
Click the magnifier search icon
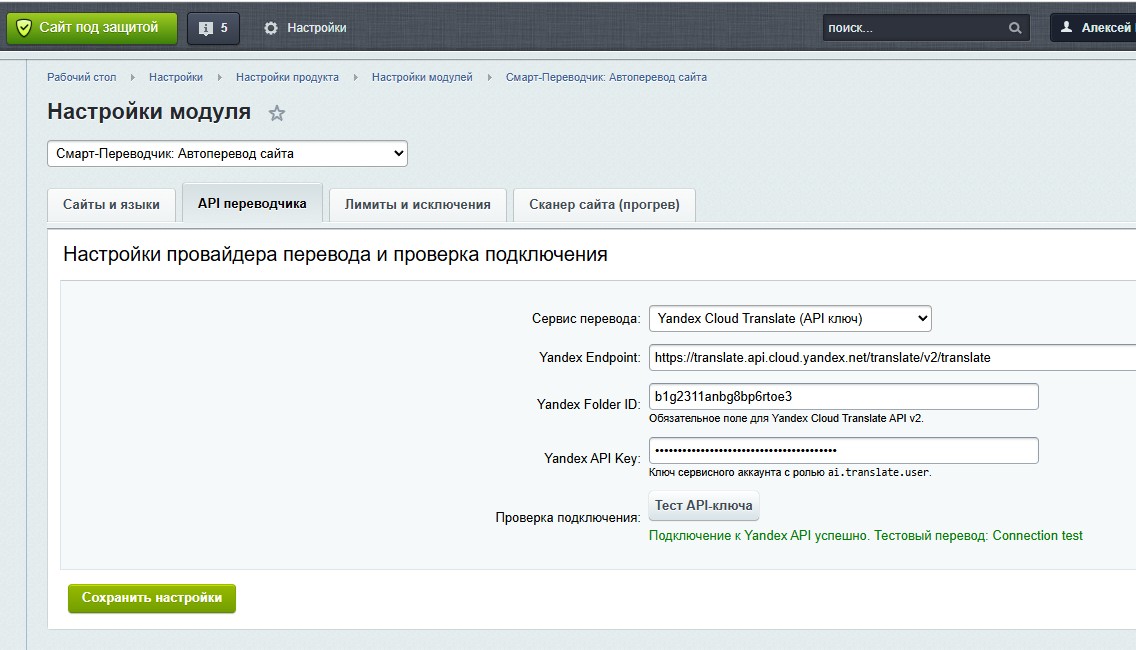point(1015,28)
